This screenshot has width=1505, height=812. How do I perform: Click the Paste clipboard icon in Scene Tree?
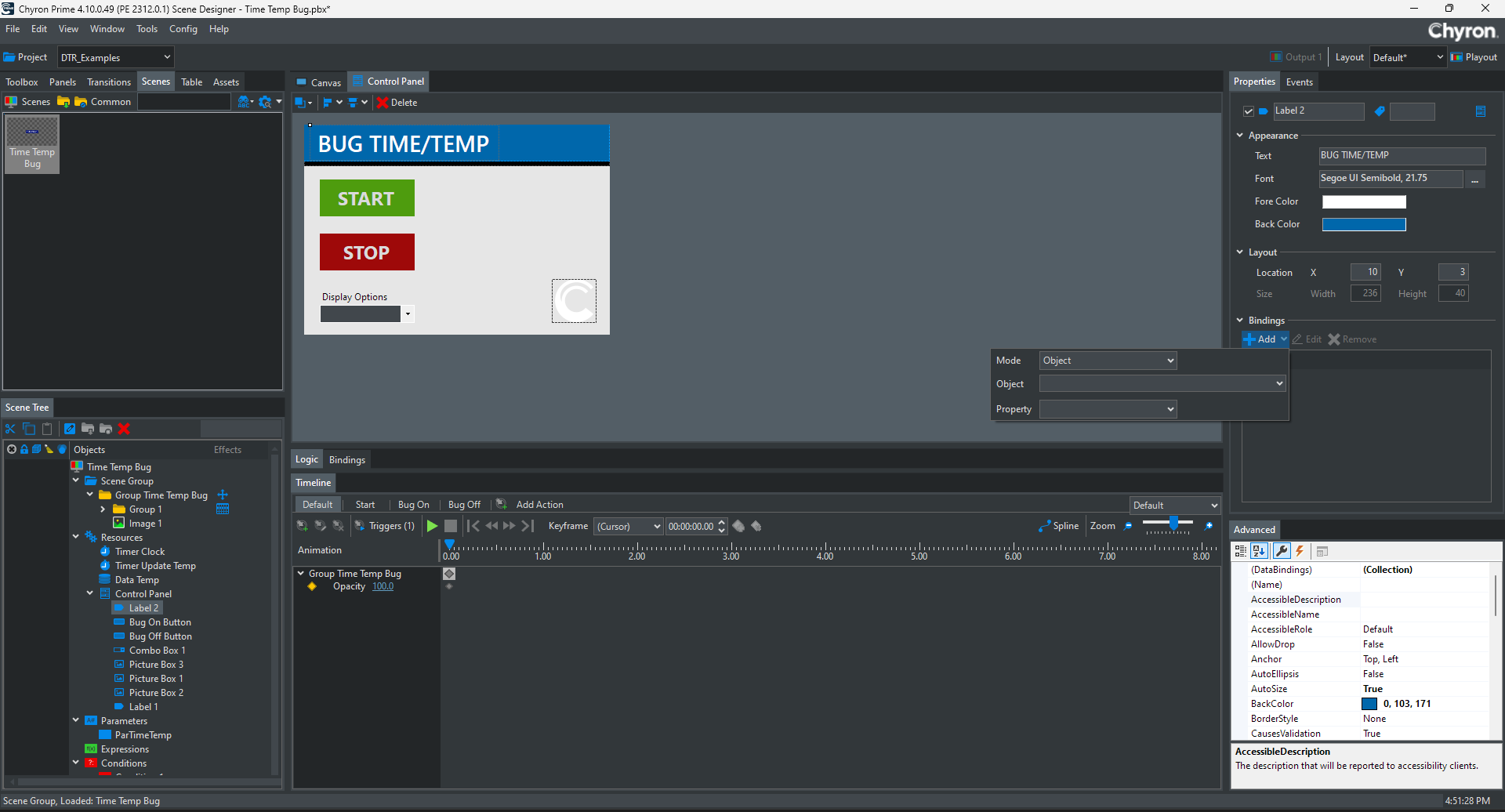coord(47,429)
